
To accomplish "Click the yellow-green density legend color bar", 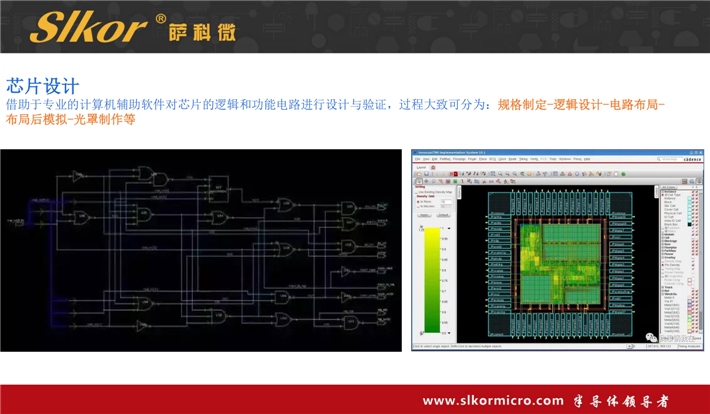I will pyautogui.click(x=432, y=280).
